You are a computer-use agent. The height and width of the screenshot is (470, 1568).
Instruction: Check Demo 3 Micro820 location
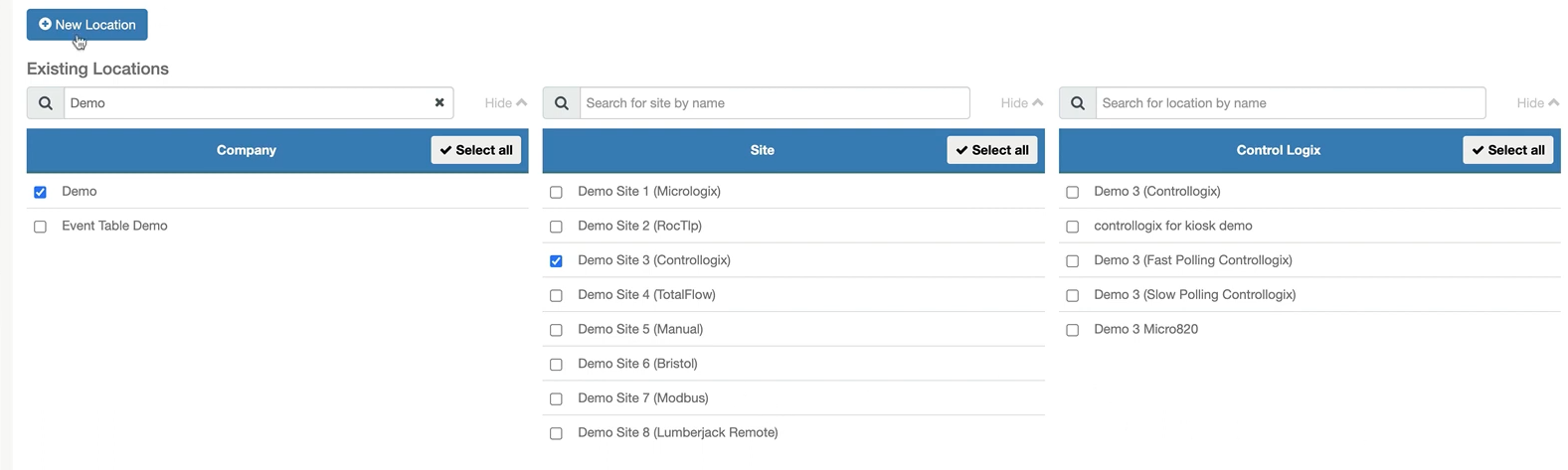[1073, 330]
